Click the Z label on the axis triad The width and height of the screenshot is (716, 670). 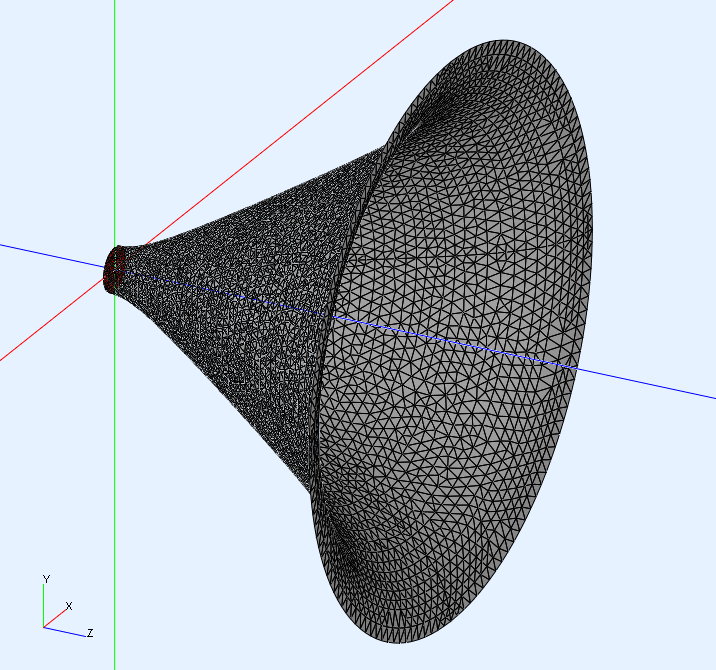coord(90,633)
